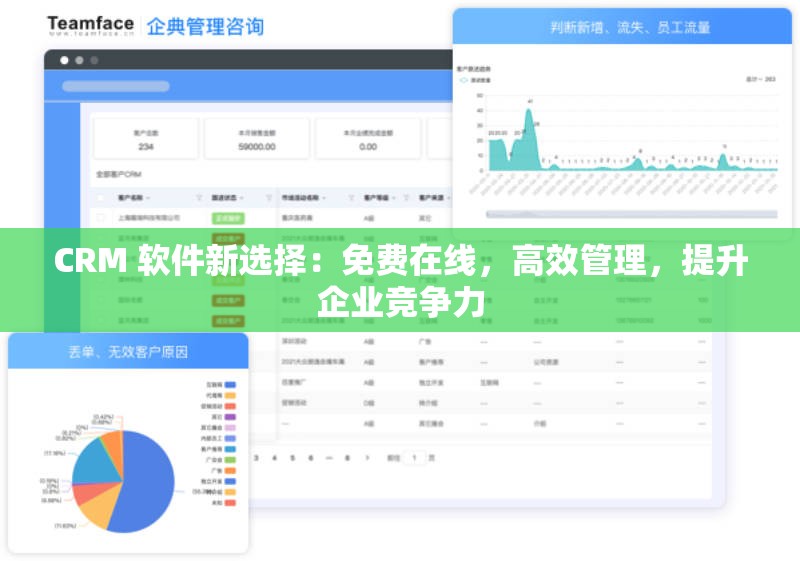Click the pagination ellipsis between 6 and 8

pos(329,458)
